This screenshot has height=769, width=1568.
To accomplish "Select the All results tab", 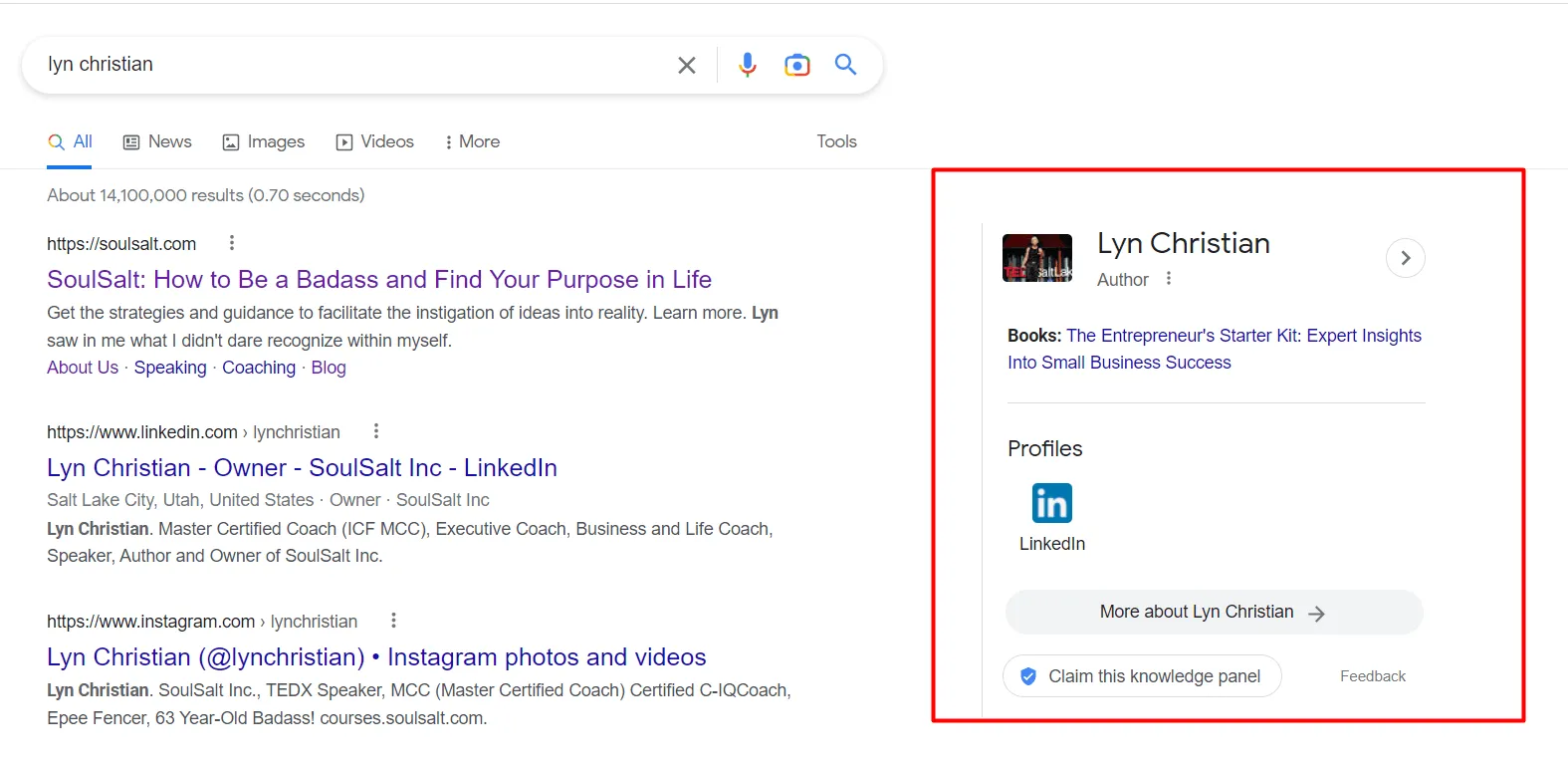I will [x=70, y=142].
